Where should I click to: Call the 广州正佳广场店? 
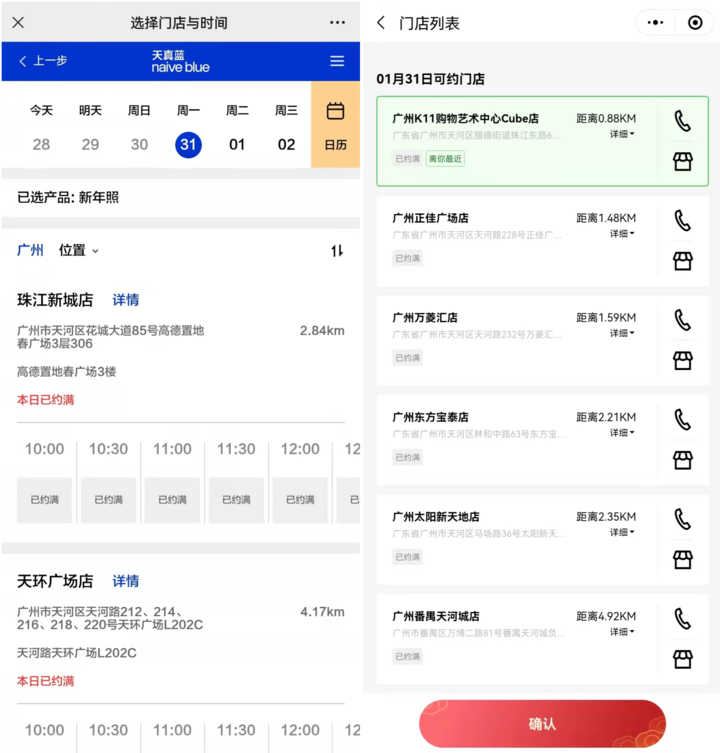click(683, 220)
